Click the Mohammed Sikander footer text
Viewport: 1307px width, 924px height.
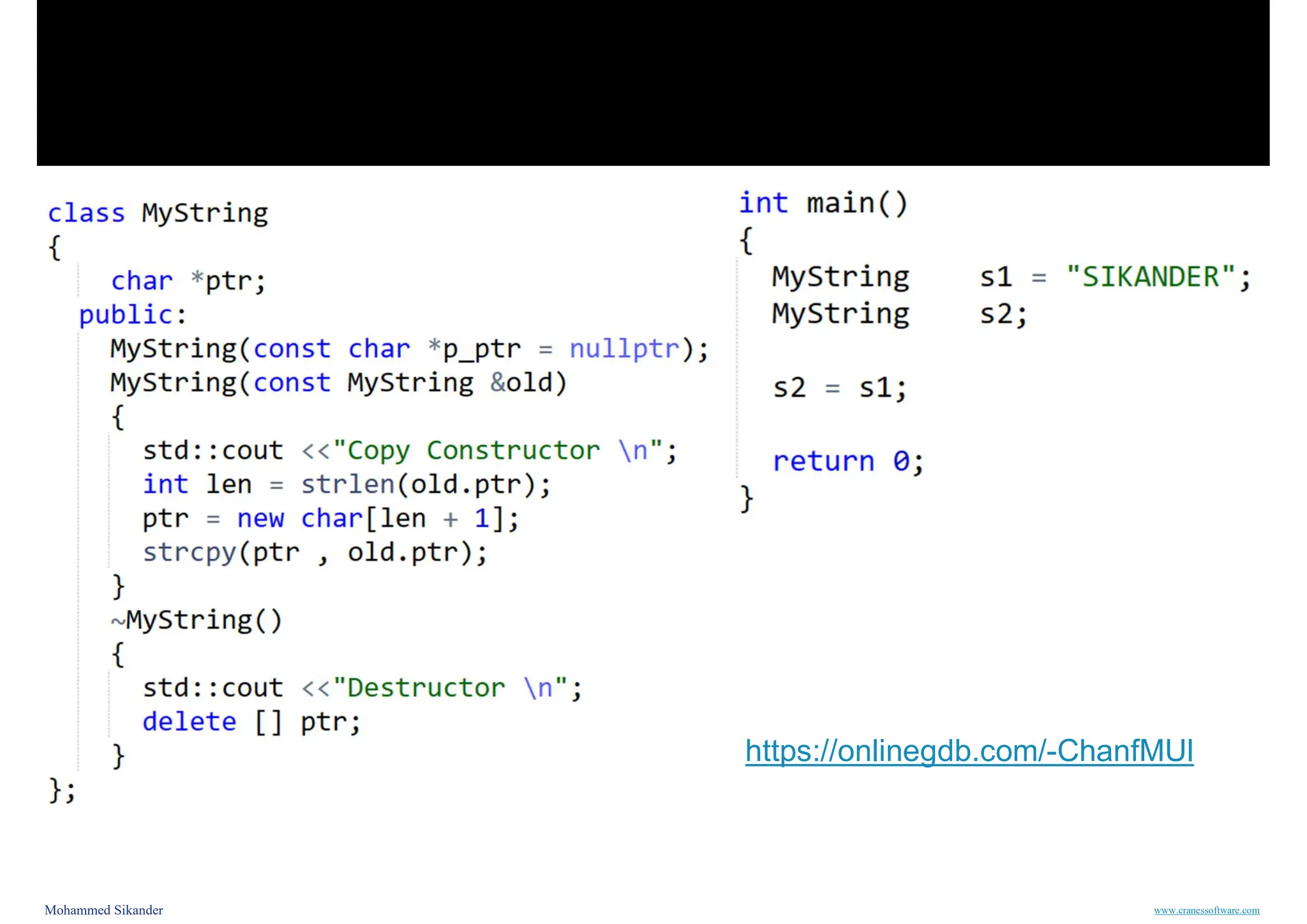104,910
